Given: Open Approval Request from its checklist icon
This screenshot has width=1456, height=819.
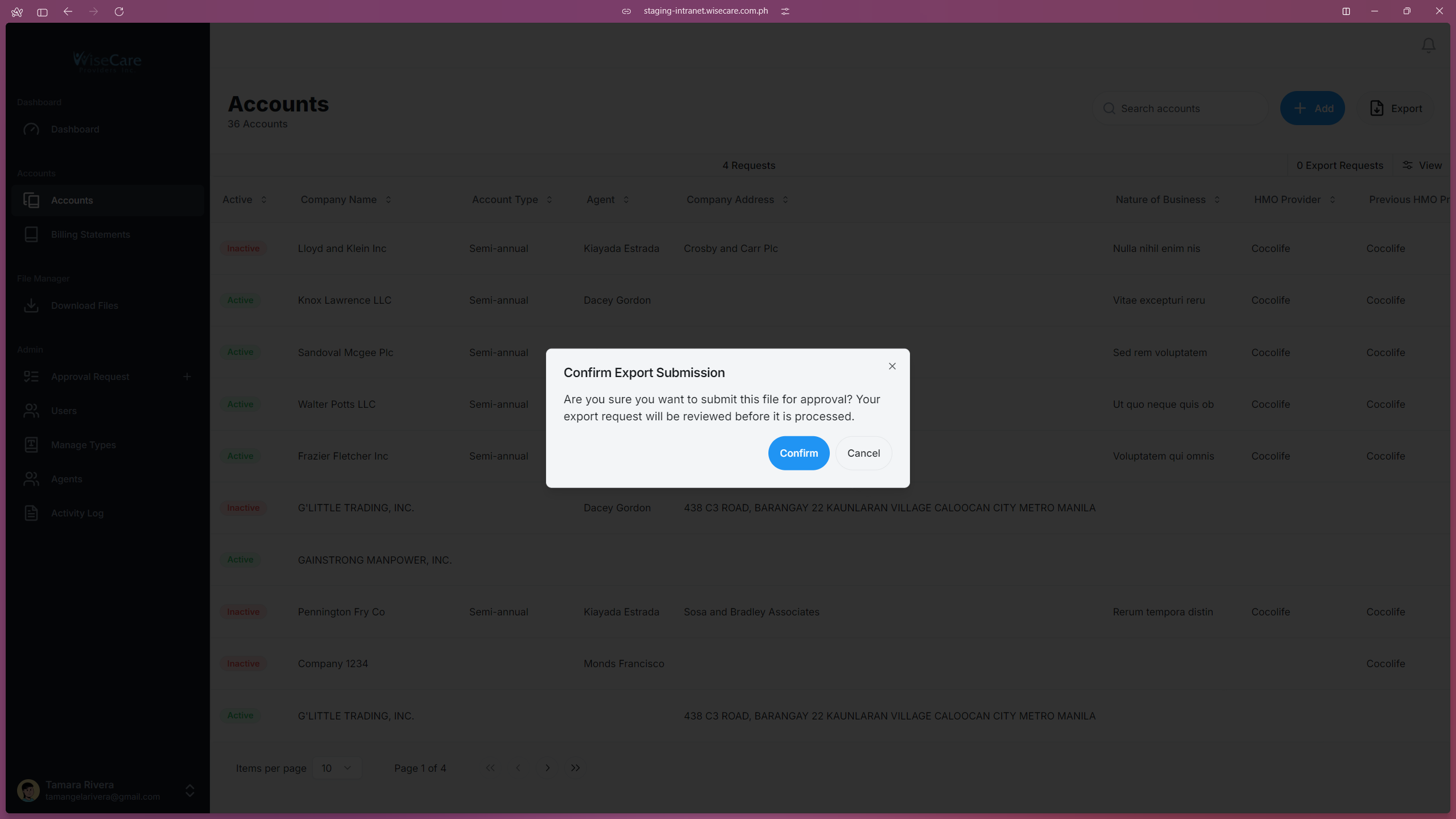Looking at the screenshot, I should [x=32, y=376].
